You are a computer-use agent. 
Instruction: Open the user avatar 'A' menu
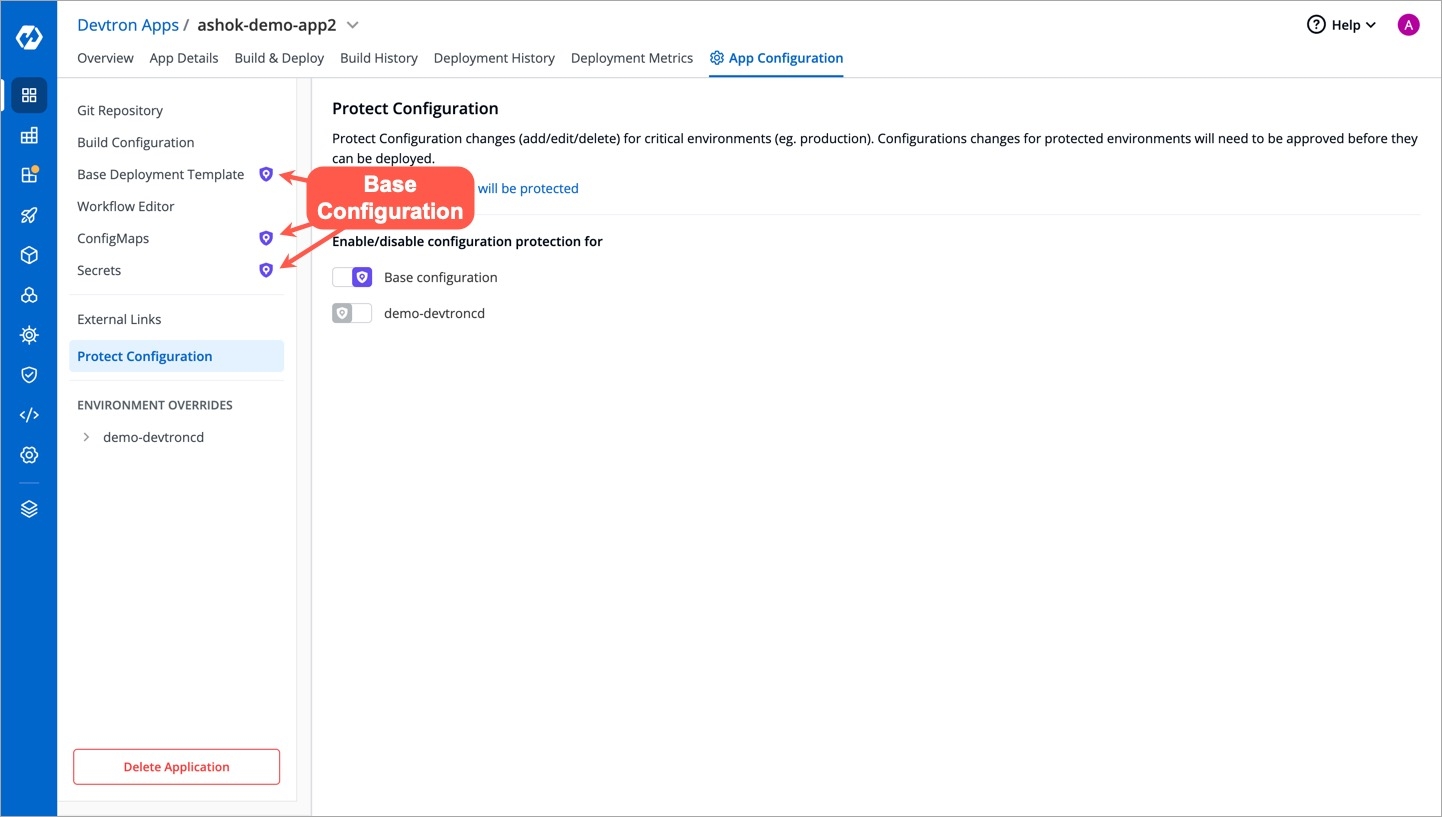tap(1408, 25)
